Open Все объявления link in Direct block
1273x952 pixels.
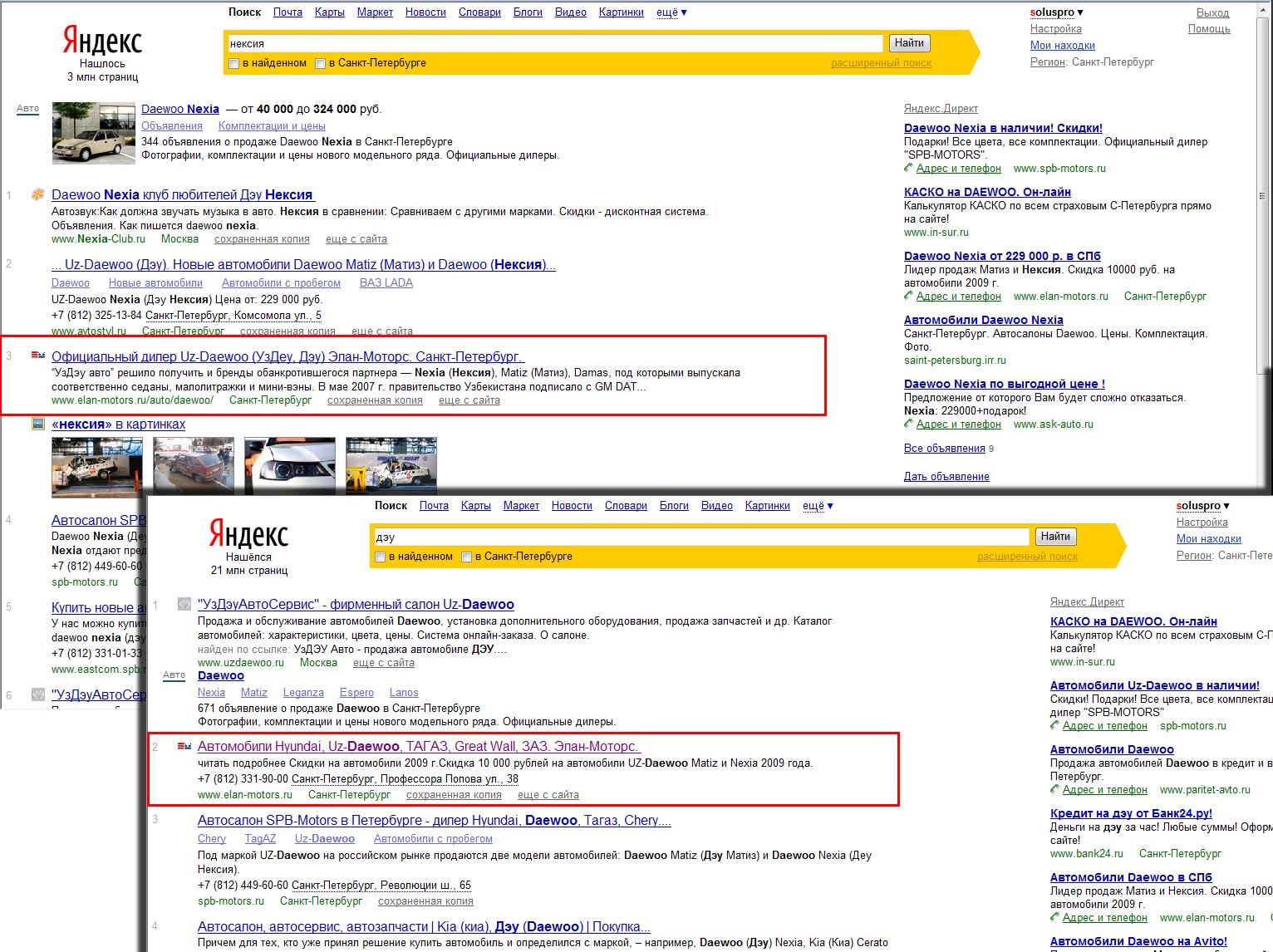click(945, 449)
